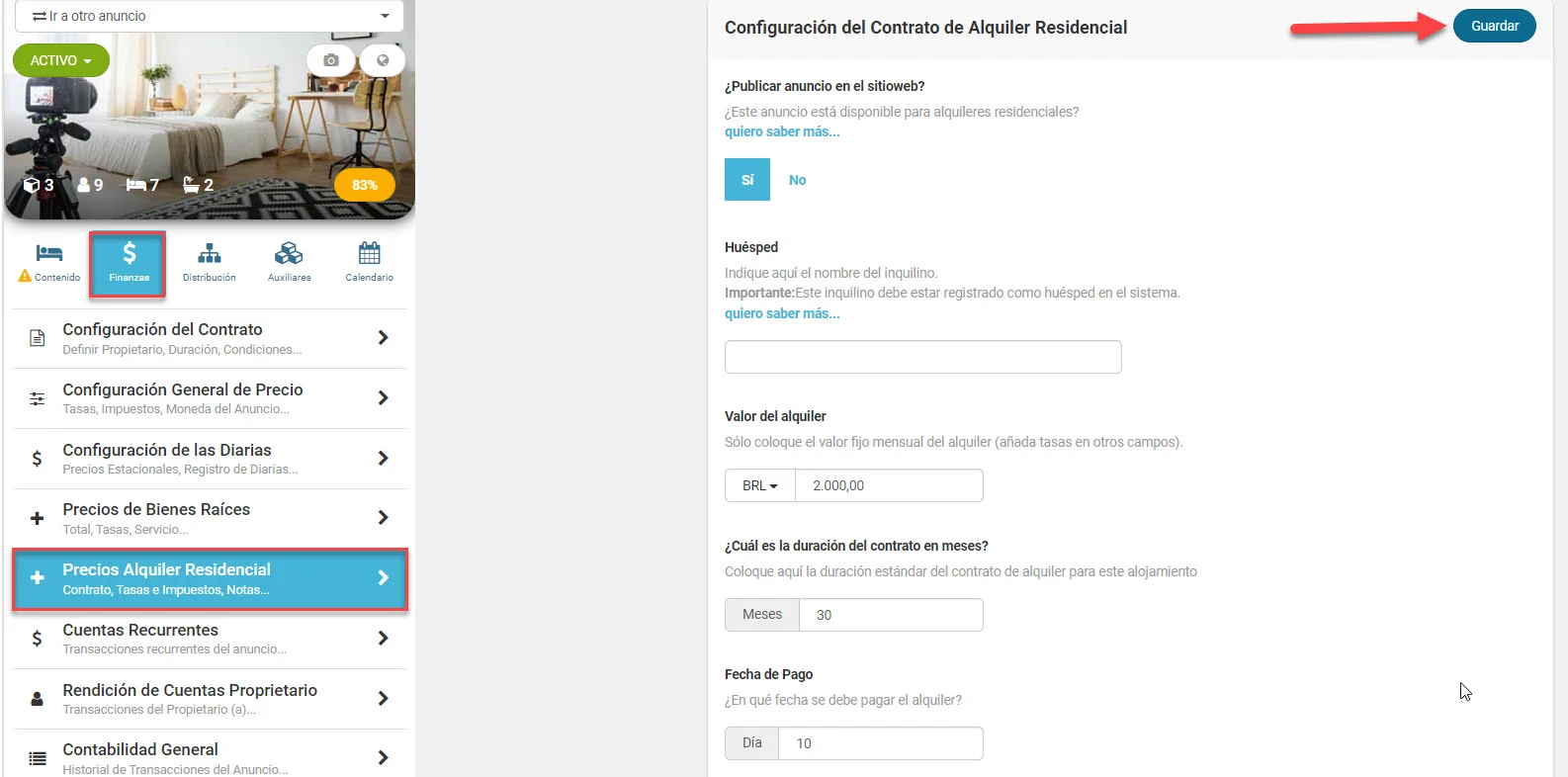The image size is (1568, 777).
Task: Open the Calendario calendar icon
Action: 369,253
